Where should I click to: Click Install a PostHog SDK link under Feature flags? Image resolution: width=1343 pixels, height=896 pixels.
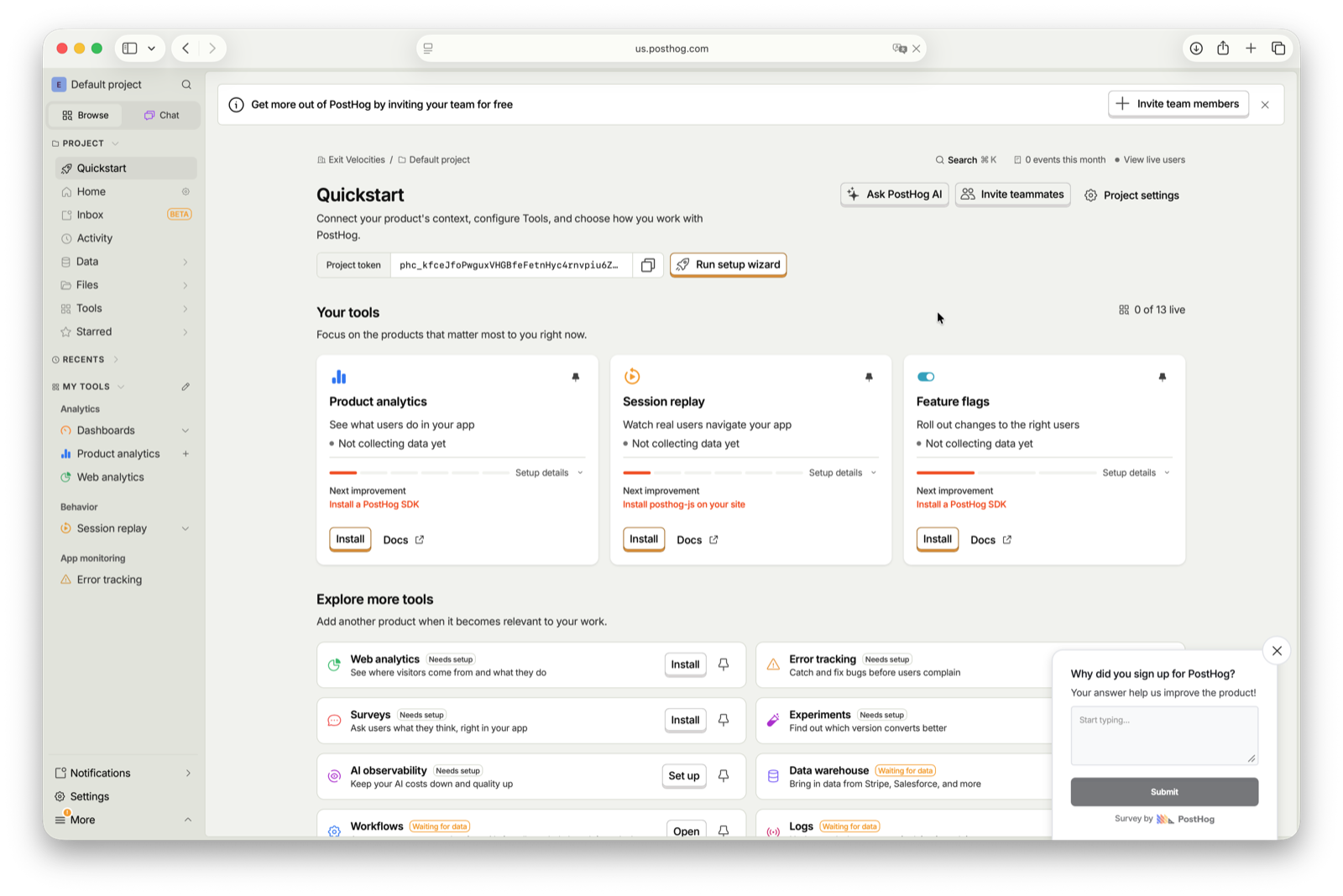pyautogui.click(x=961, y=505)
